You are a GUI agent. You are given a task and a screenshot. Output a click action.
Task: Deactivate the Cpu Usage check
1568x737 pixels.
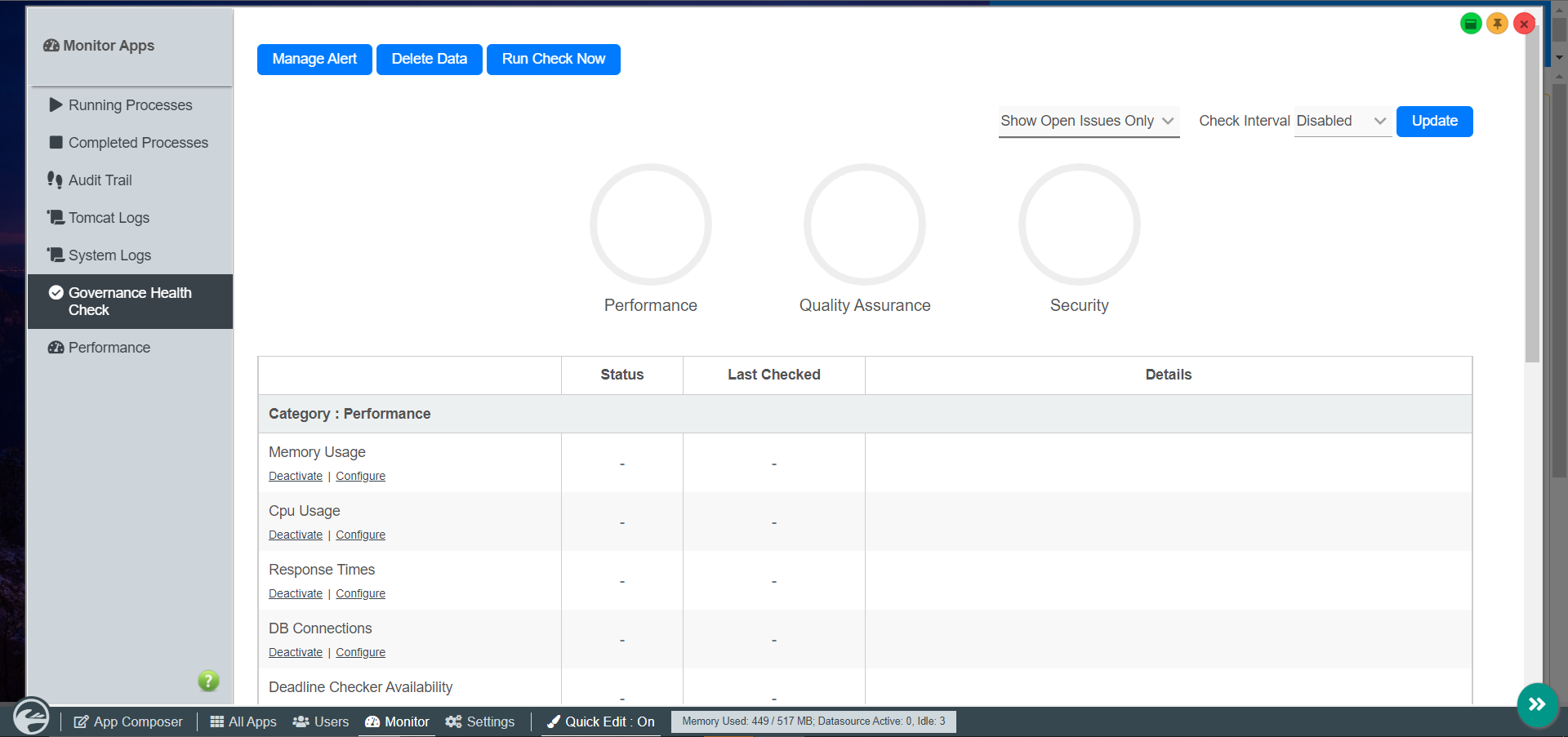tap(295, 535)
